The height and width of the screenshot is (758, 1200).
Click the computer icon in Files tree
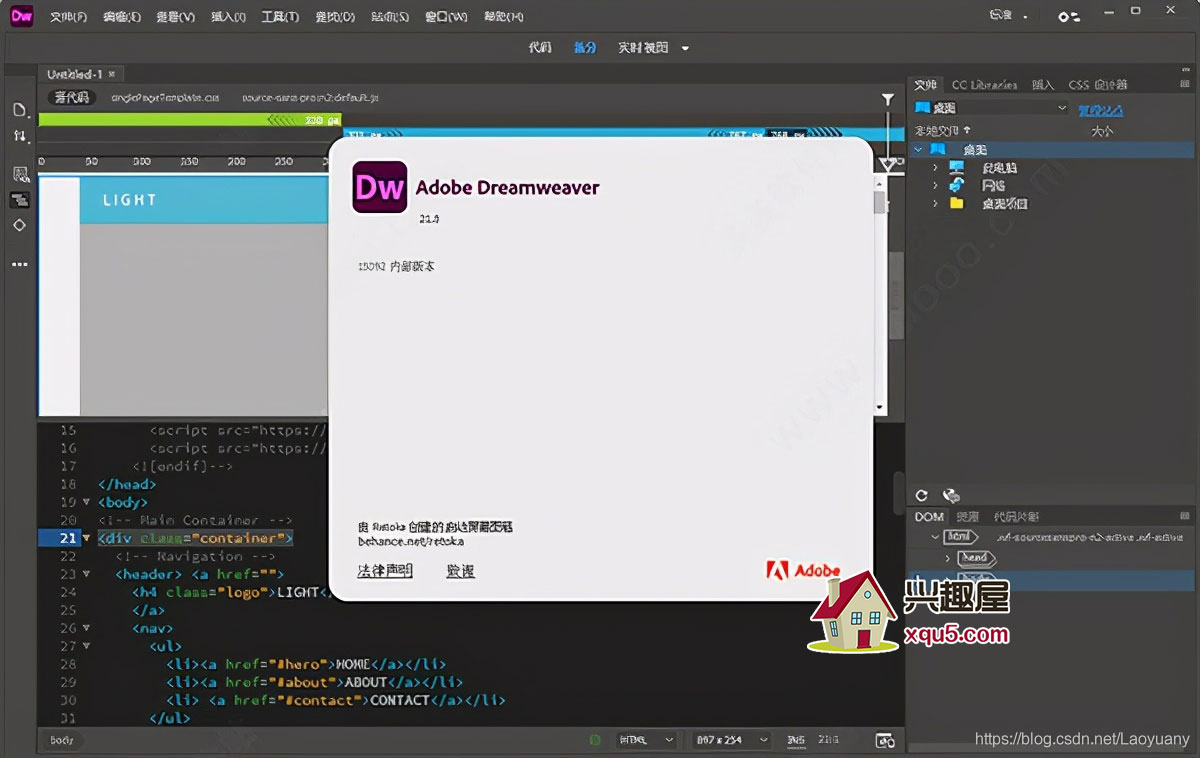point(957,167)
